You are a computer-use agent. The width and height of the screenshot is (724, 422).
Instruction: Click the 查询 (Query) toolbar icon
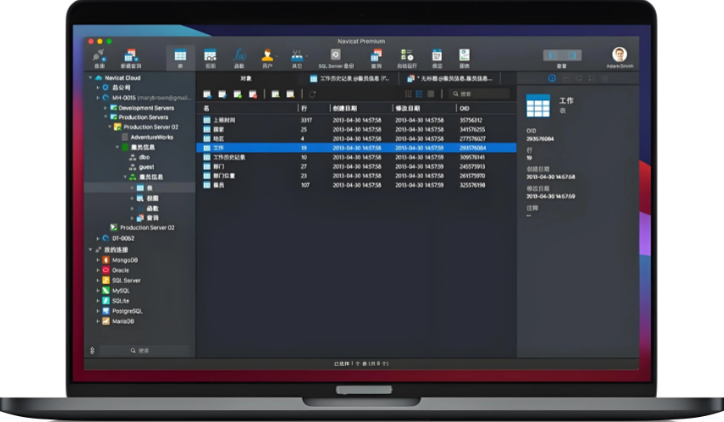tap(376, 58)
